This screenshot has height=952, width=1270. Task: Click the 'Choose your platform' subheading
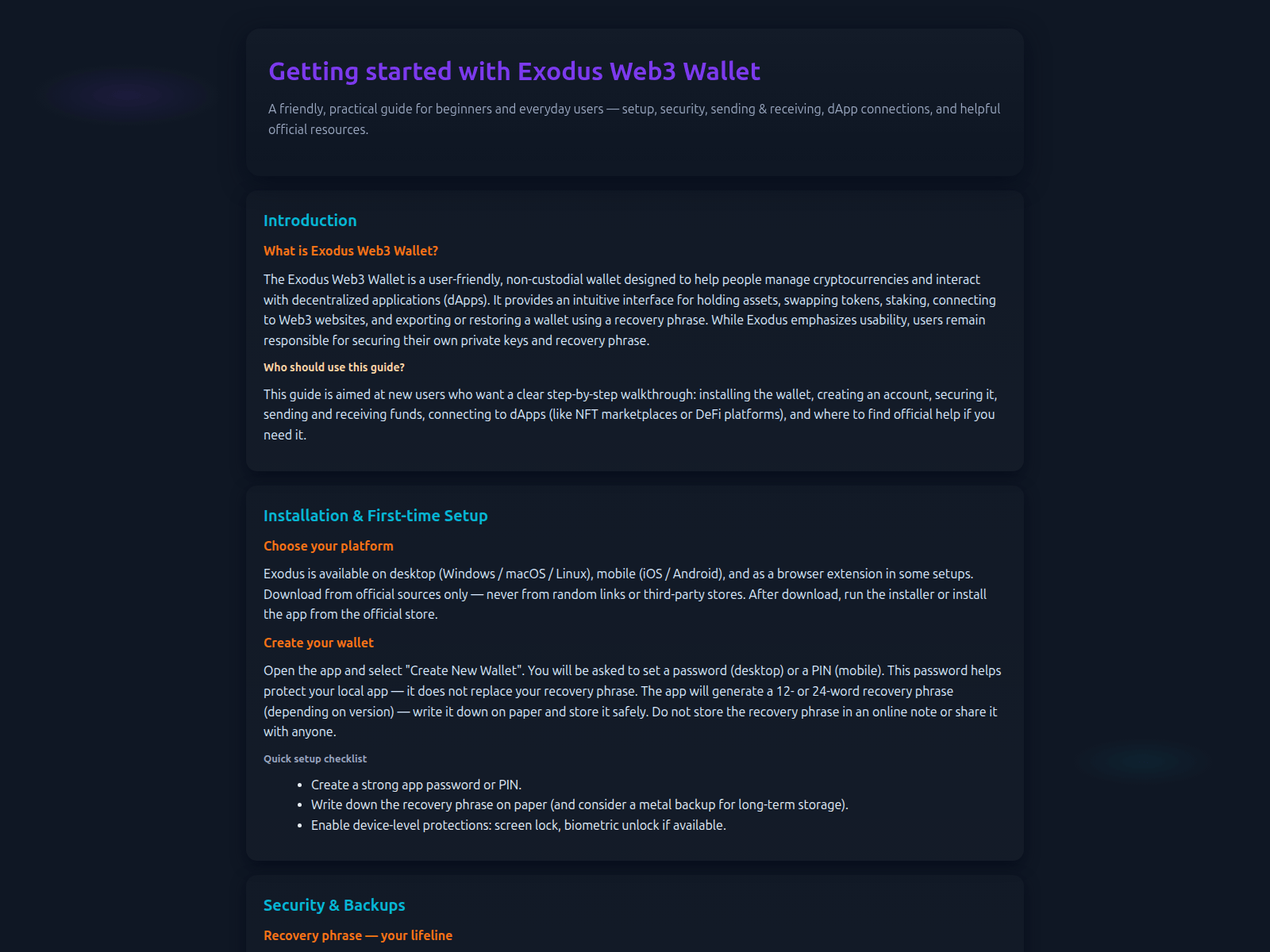(328, 546)
